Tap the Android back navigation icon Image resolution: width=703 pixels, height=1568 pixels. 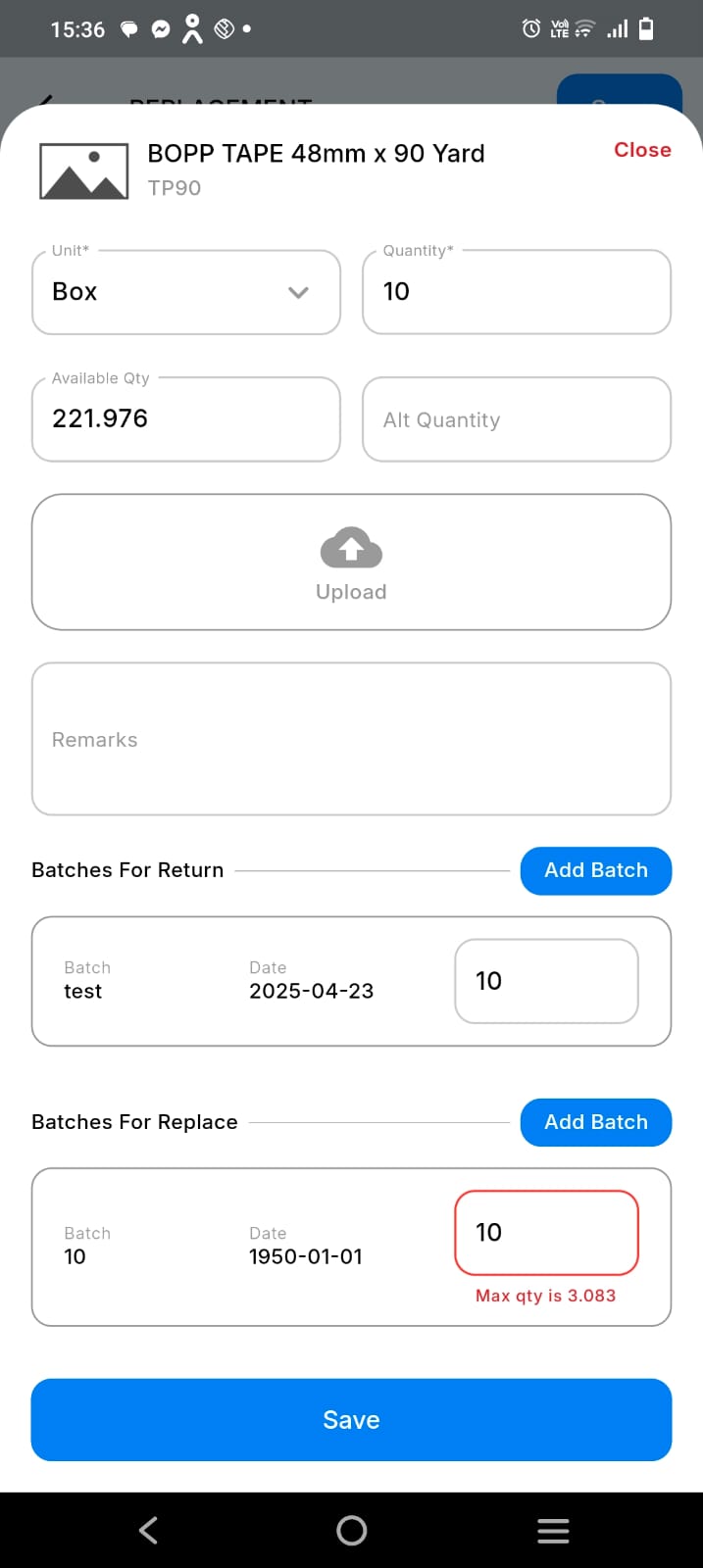[148, 1530]
